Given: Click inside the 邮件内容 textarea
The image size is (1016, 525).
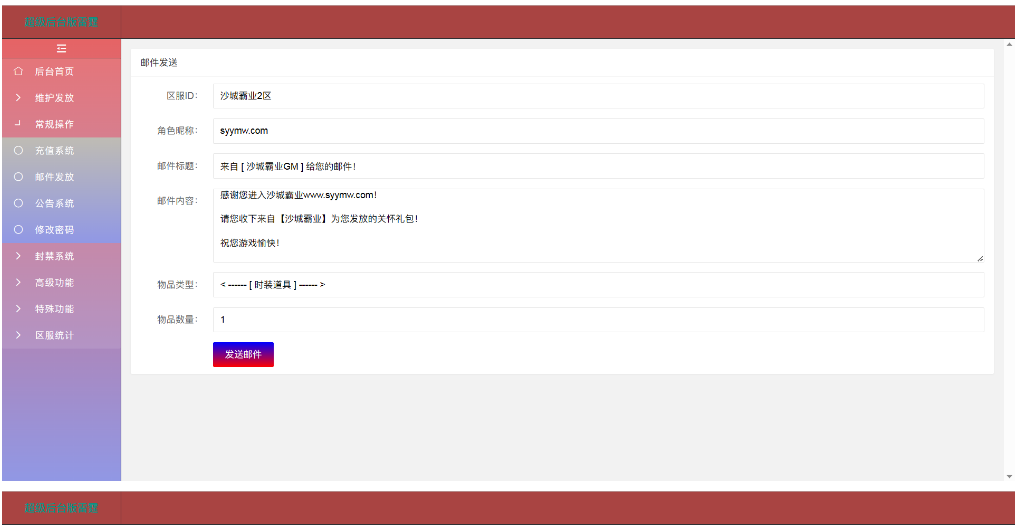Looking at the screenshot, I should pyautogui.click(x=598, y=226).
